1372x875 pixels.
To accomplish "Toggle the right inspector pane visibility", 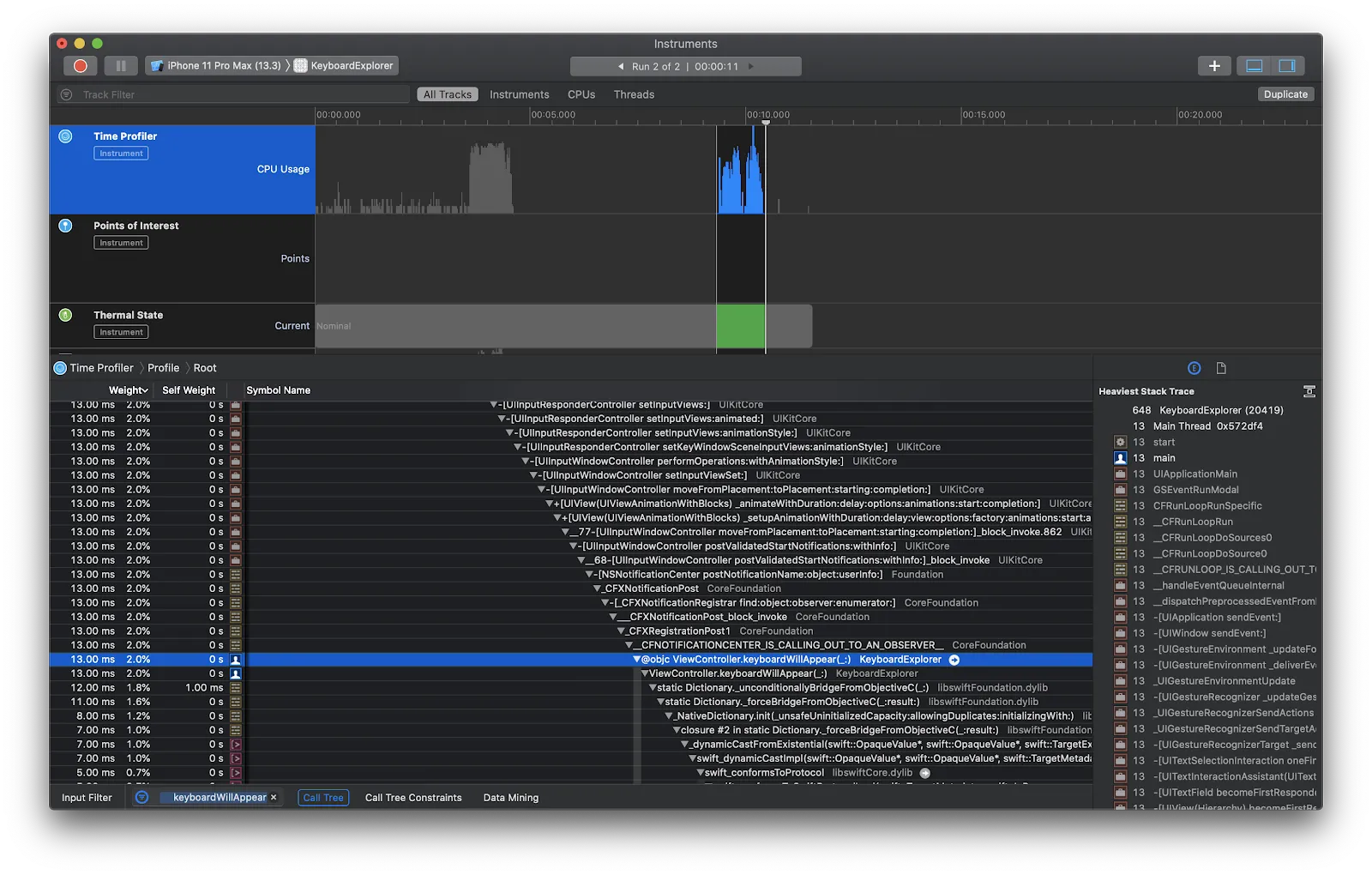I will (x=1287, y=66).
